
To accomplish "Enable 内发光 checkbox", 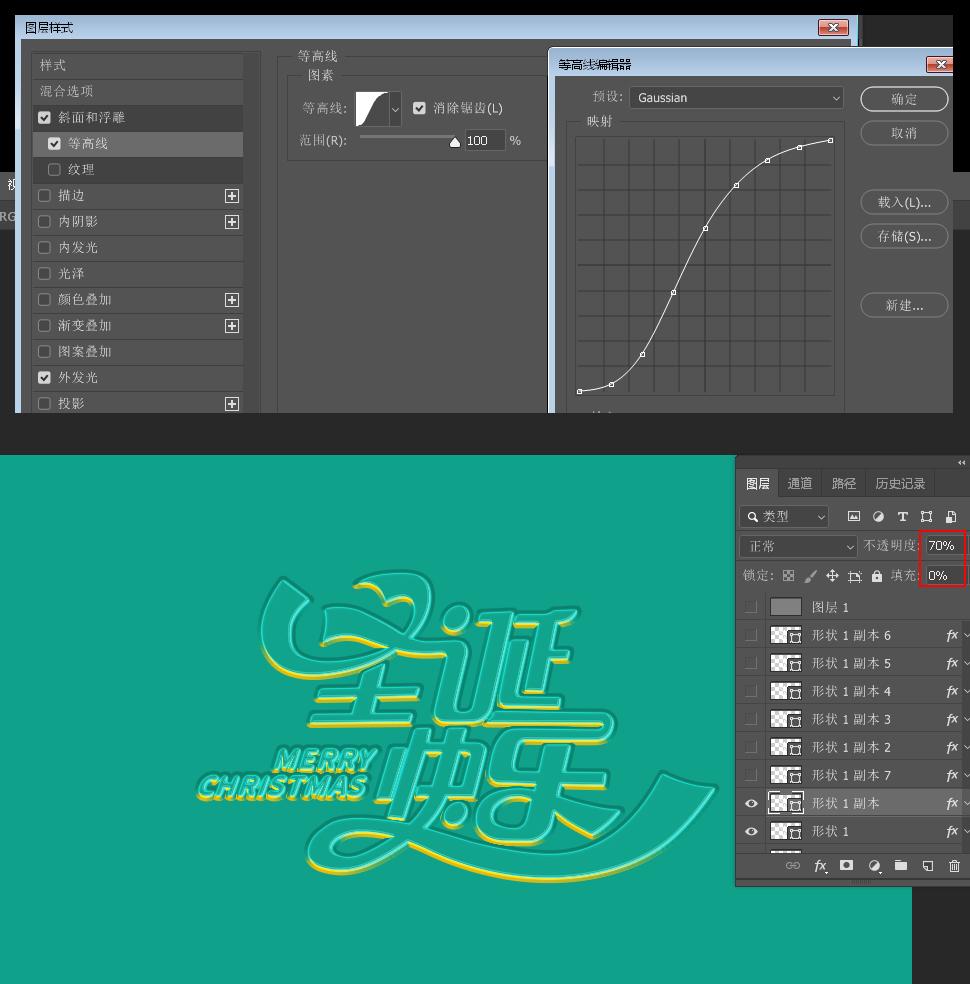I will click(x=44, y=248).
